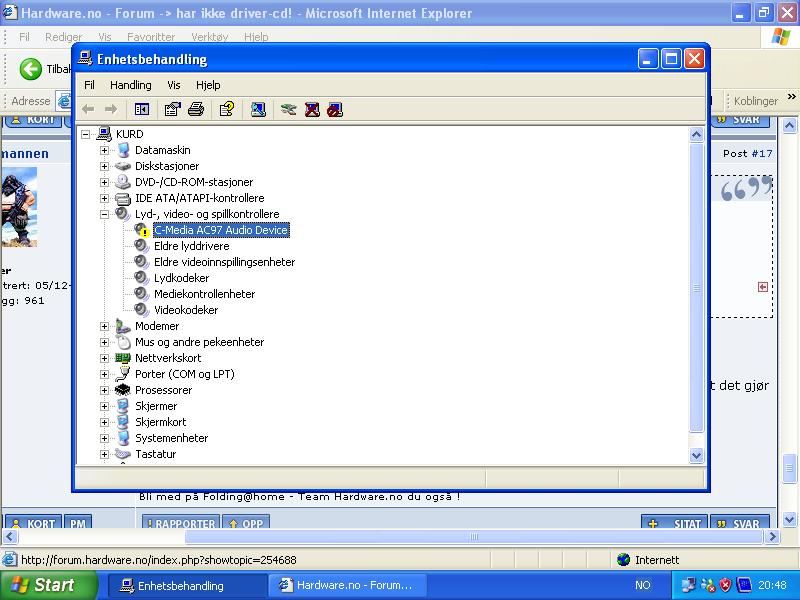Click the Help toolbar icon with question mark
Viewport: 800px width, 600px height.
(x=227, y=109)
